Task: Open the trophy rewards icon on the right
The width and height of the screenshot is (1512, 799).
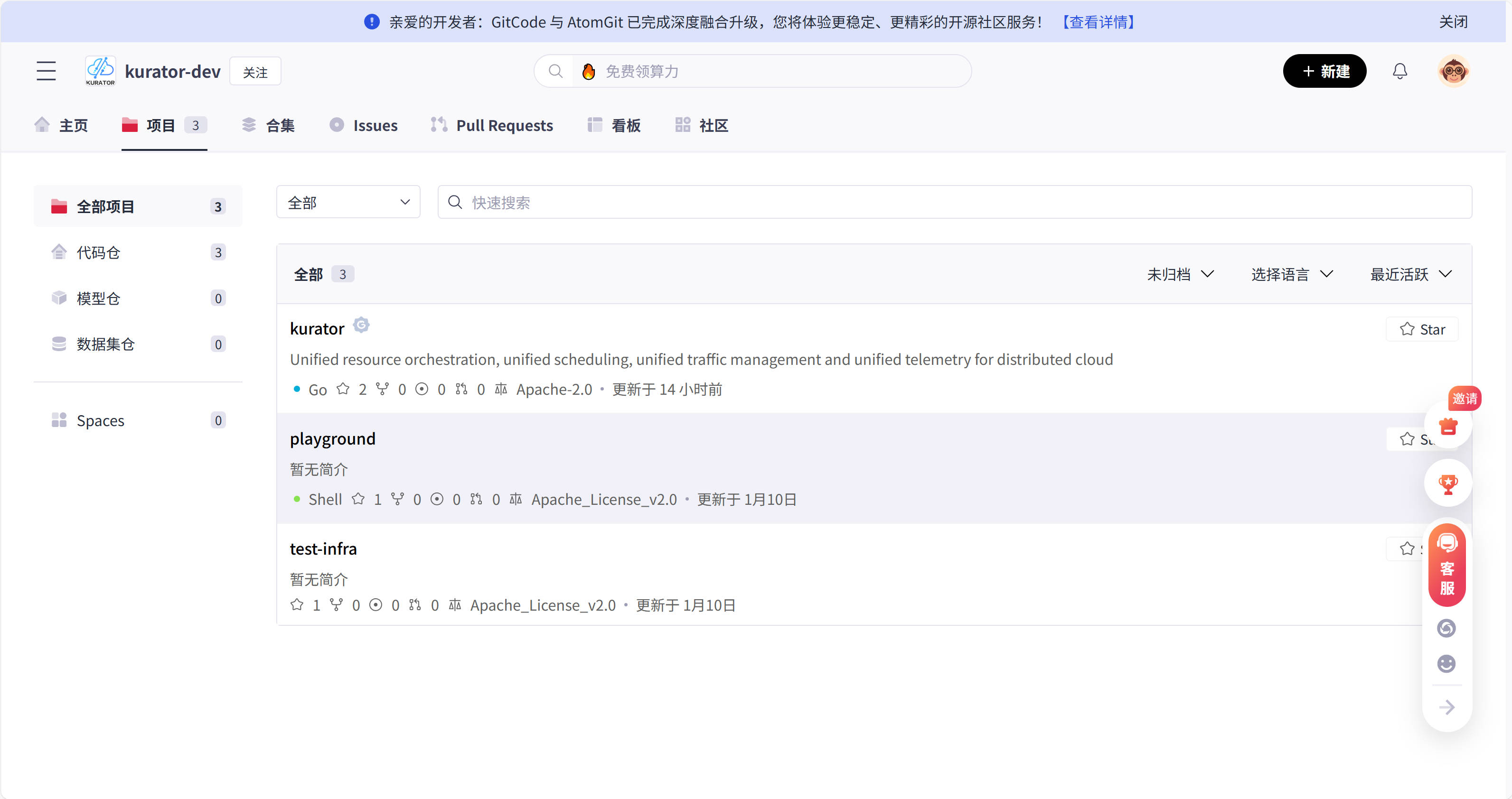Action: pos(1447,483)
